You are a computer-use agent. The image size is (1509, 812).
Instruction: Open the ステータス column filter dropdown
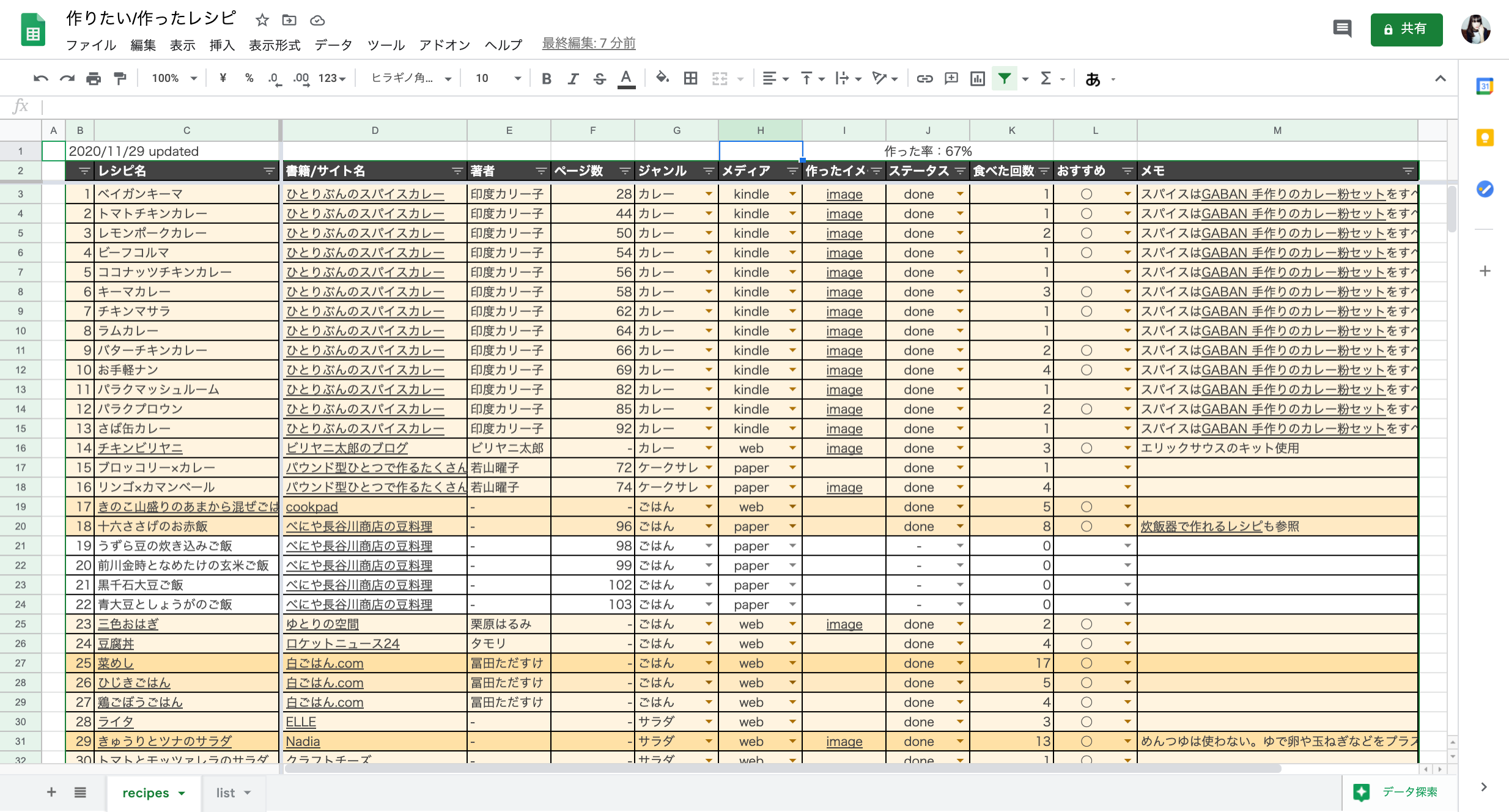click(x=960, y=171)
